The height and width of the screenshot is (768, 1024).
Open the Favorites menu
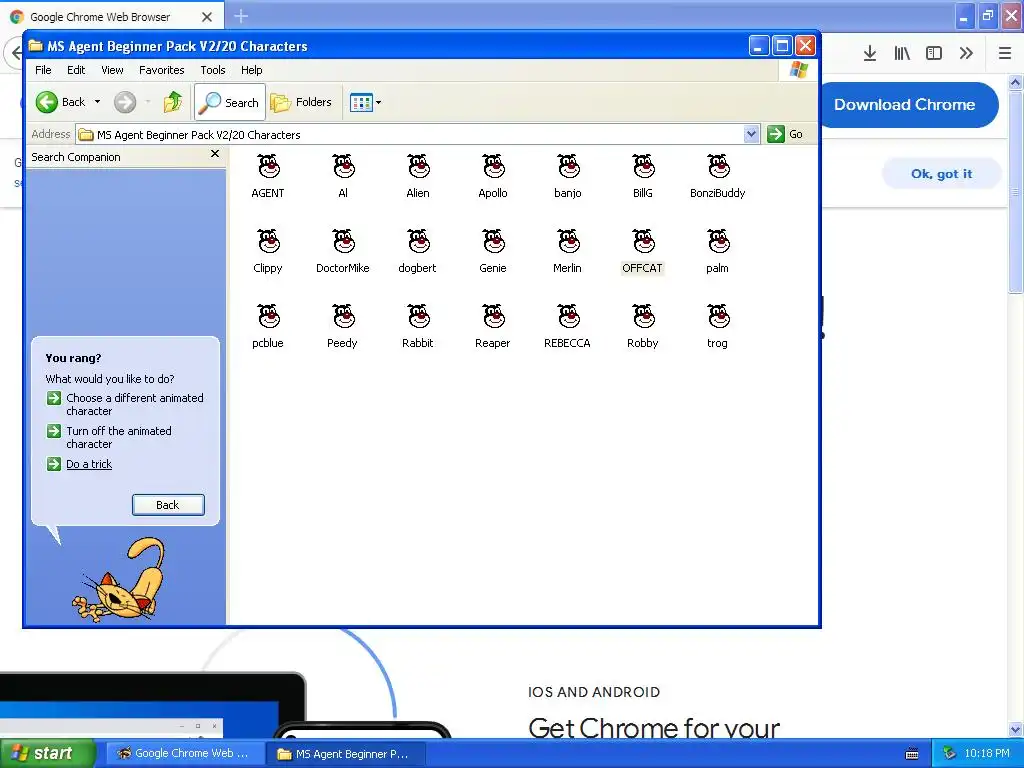(161, 70)
